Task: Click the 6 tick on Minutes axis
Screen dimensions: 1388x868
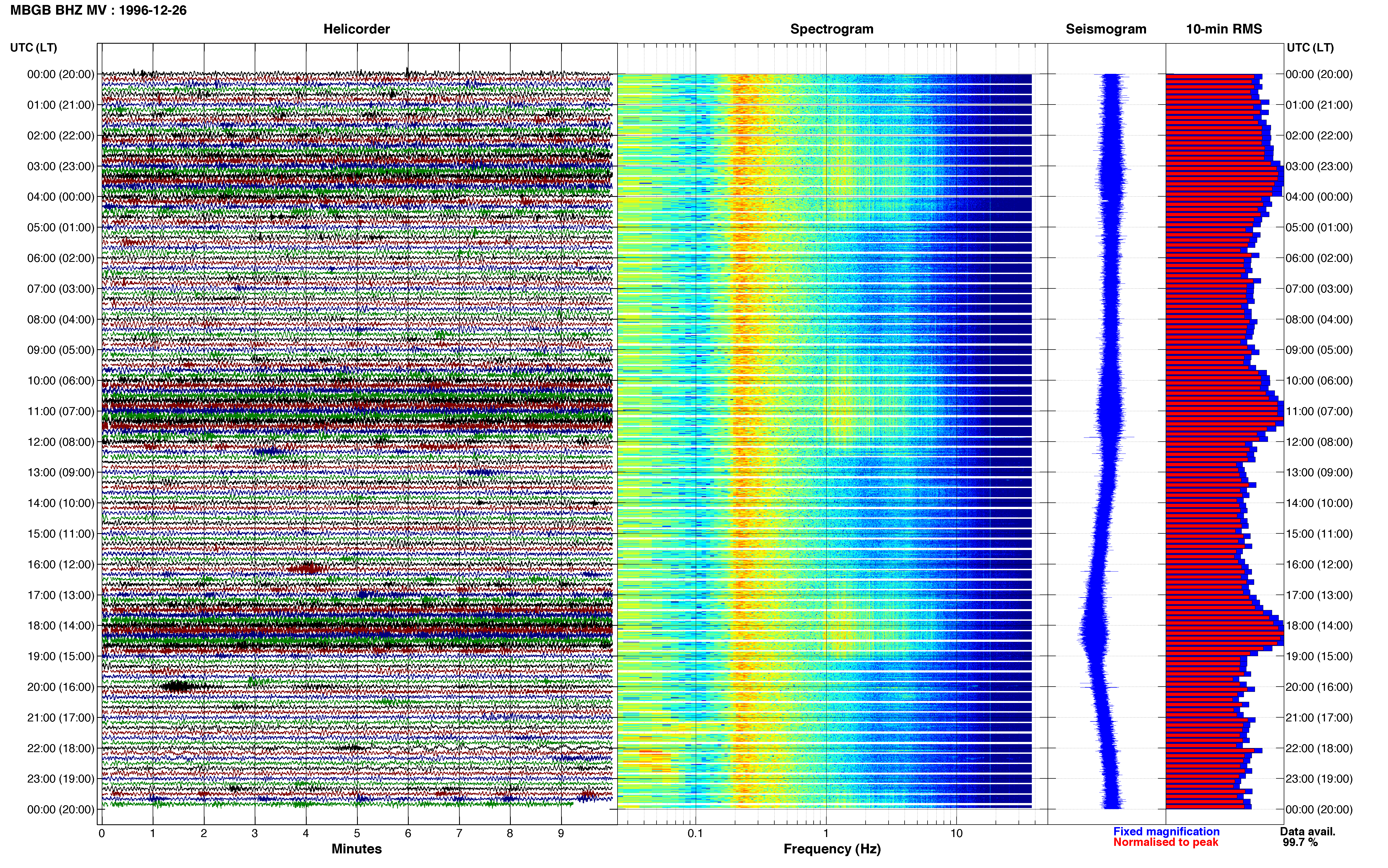Action: pos(408,833)
